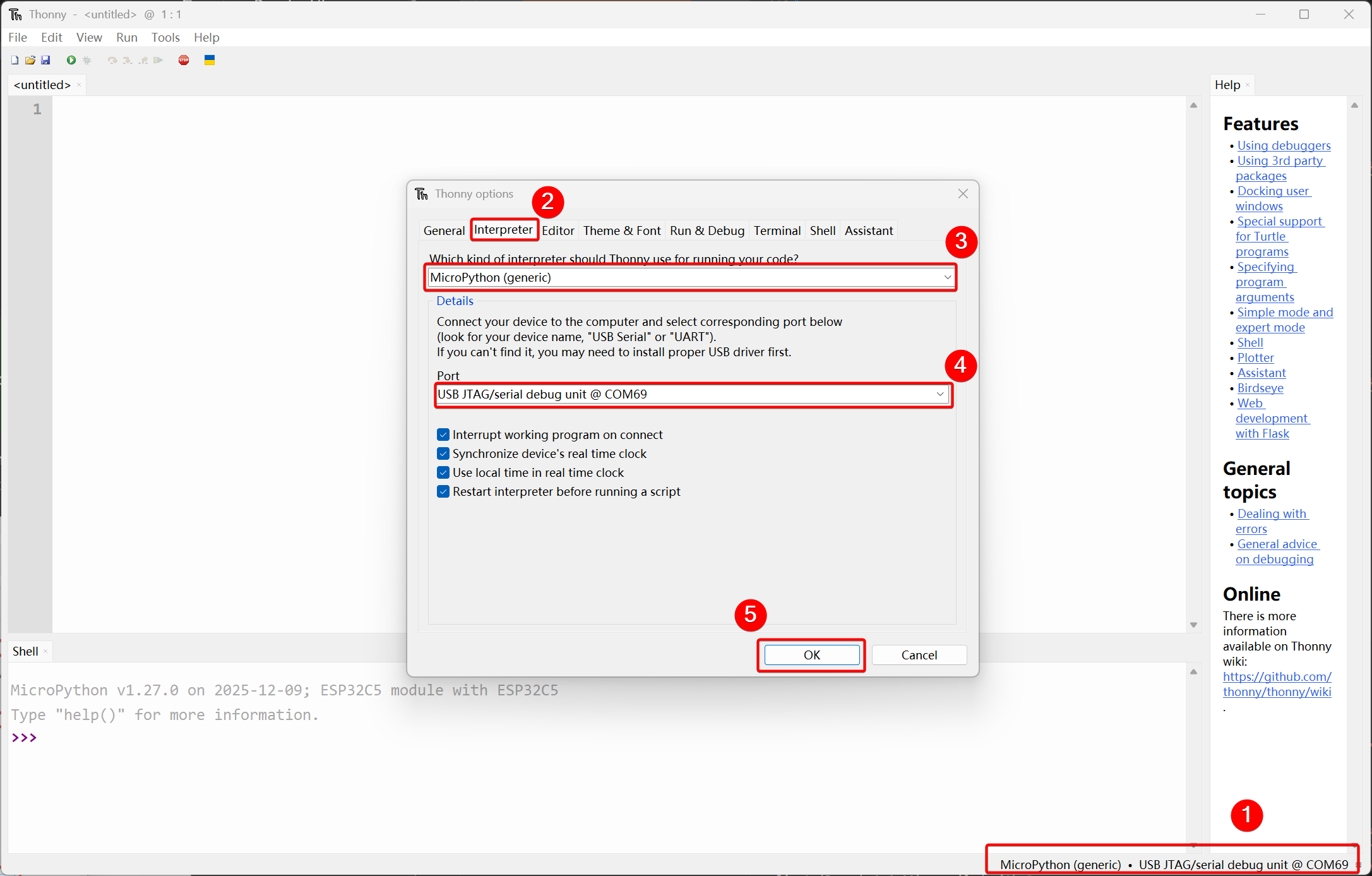Disable Restart interpreter before running a script
Image resolution: width=1372 pixels, height=876 pixels.
point(443,491)
